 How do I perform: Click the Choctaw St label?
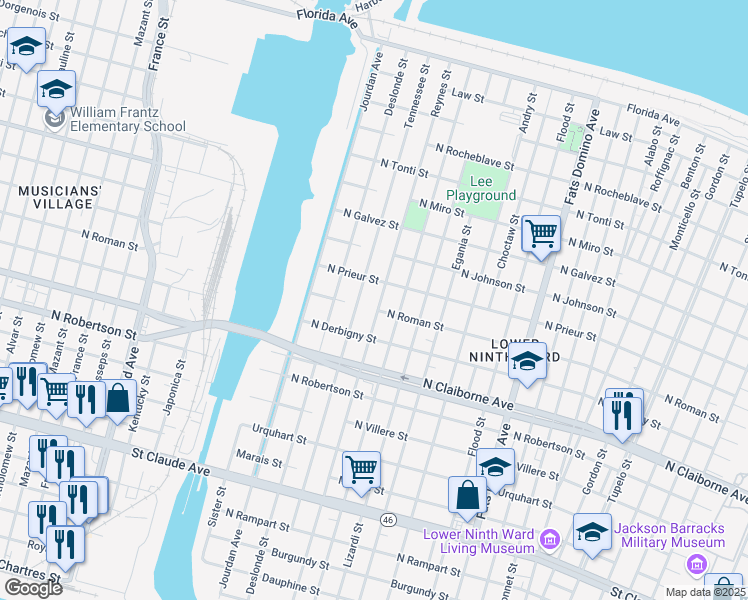point(508,241)
